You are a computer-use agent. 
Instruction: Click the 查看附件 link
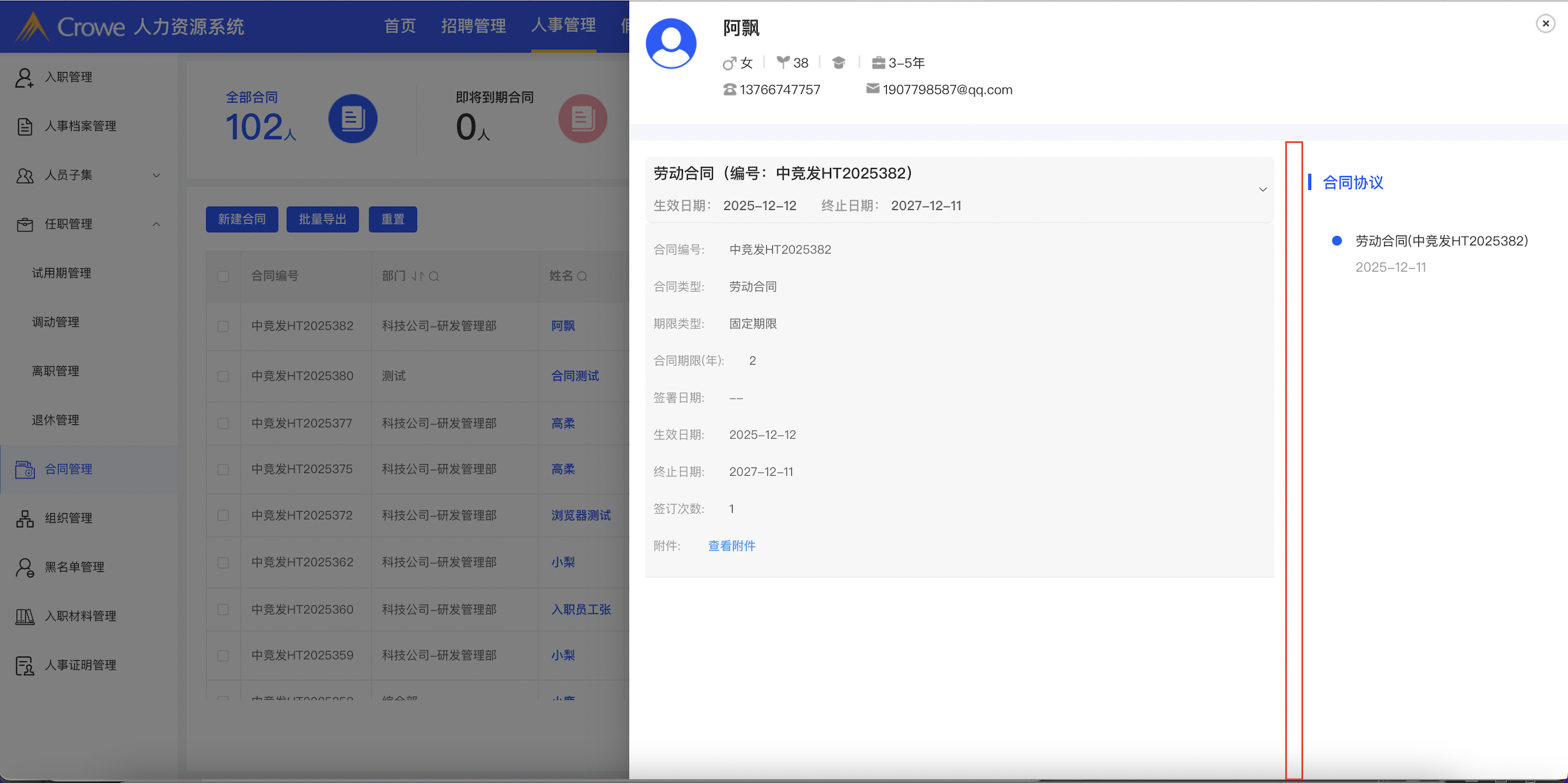pos(731,546)
